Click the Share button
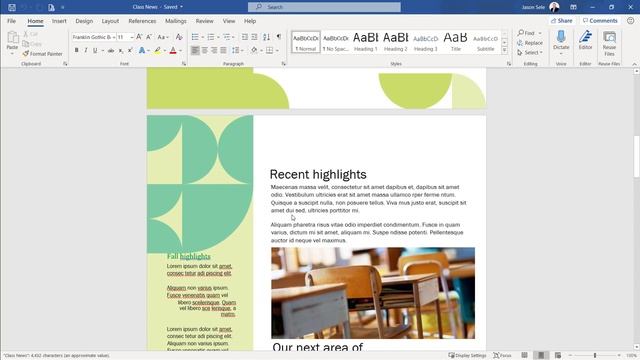The width and height of the screenshot is (640, 360). point(562,20)
